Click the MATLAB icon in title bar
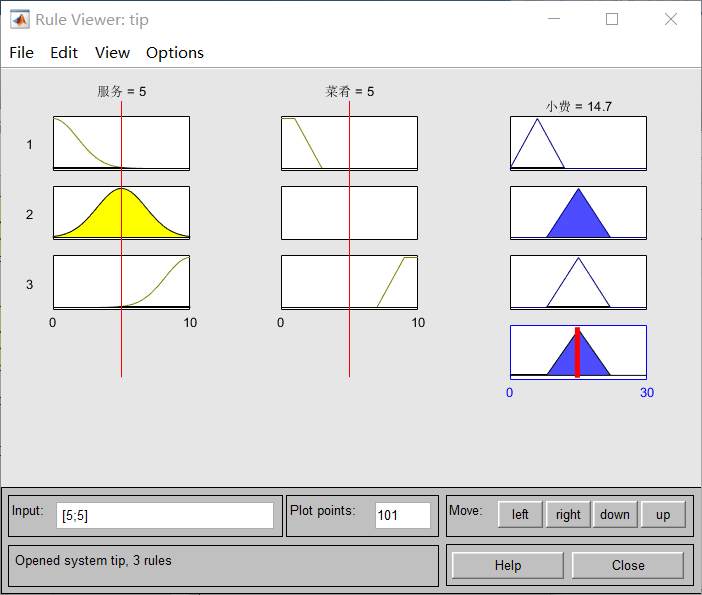Image resolution: width=702 pixels, height=595 pixels. point(20,20)
